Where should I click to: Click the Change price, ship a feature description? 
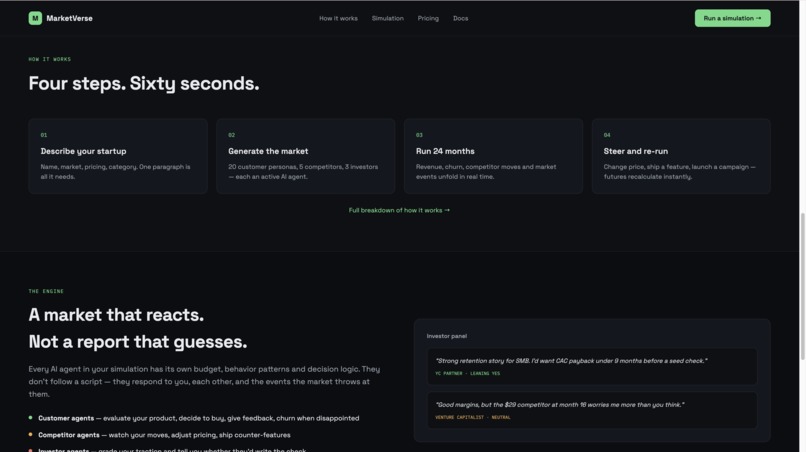tap(680, 172)
